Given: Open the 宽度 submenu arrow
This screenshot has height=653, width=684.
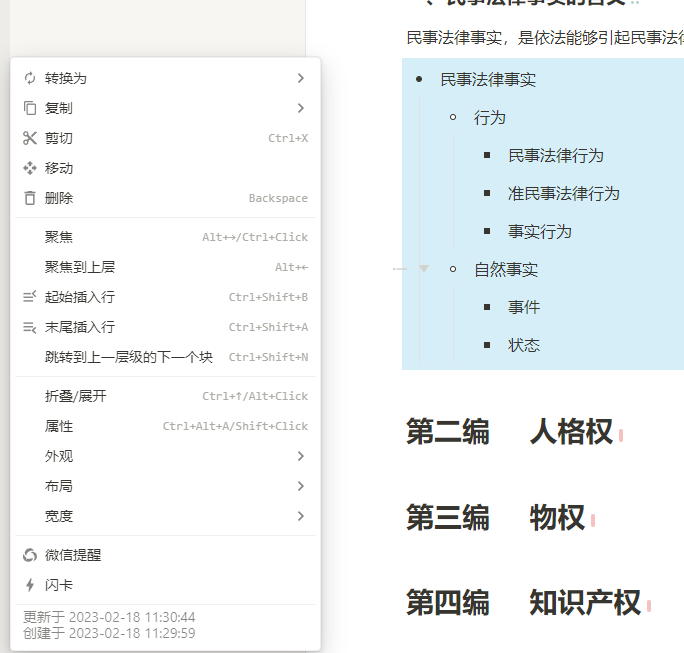Looking at the screenshot, I should [x=301, y=516].
